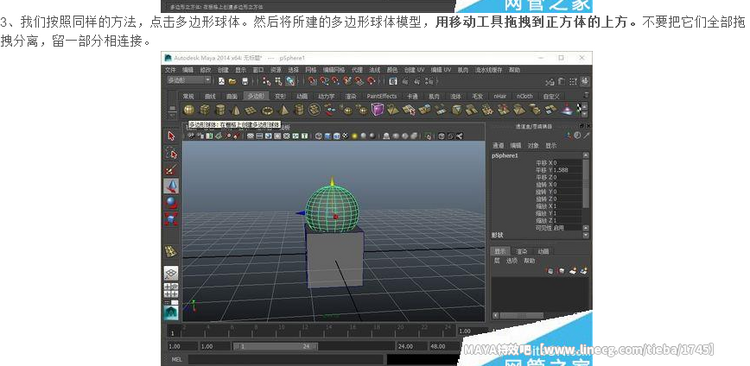
Task: Toggle snap to points magnet
Action: [336, 81]
